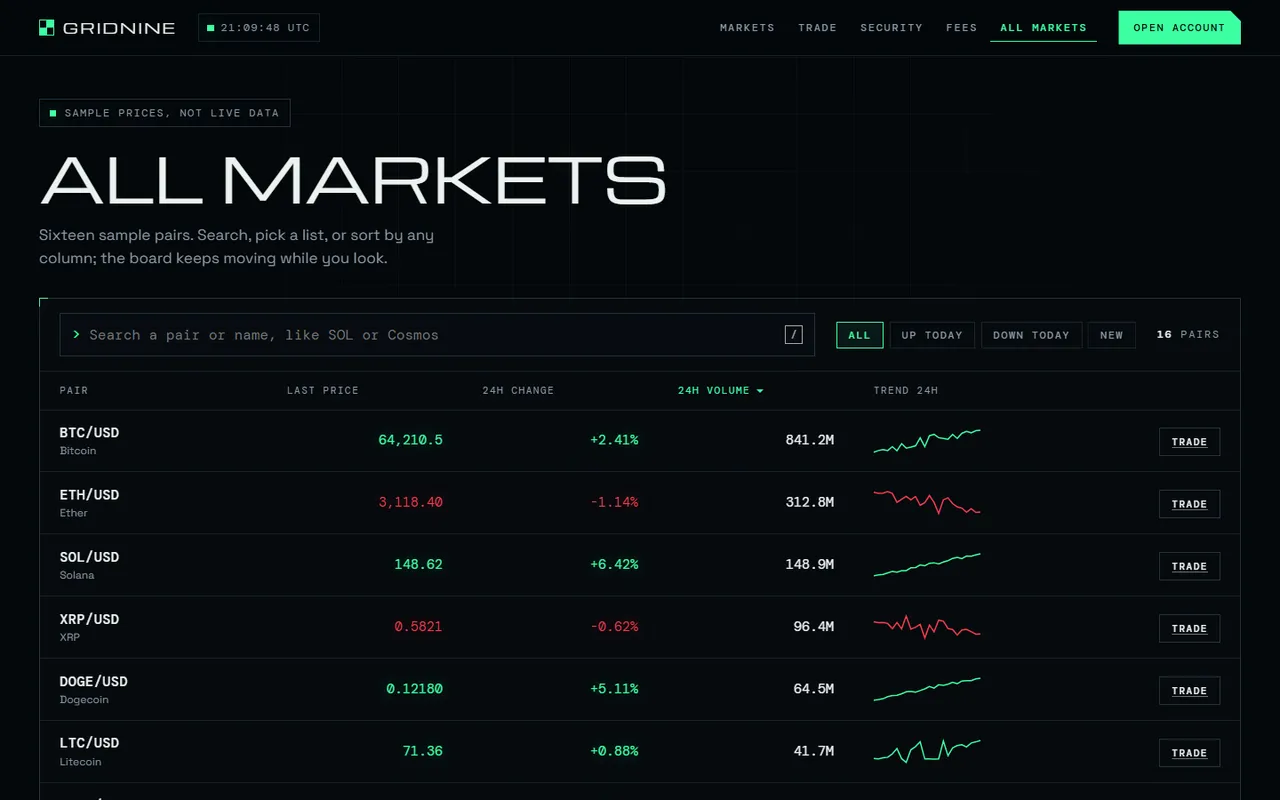Show only New pairs
This screenshot has height=800, width=1280.
(x=1112, y=335)
